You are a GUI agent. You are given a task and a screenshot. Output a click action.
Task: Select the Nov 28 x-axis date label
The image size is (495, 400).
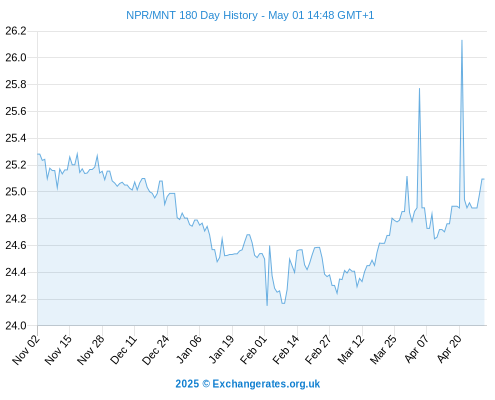click(x=91, y=349)
